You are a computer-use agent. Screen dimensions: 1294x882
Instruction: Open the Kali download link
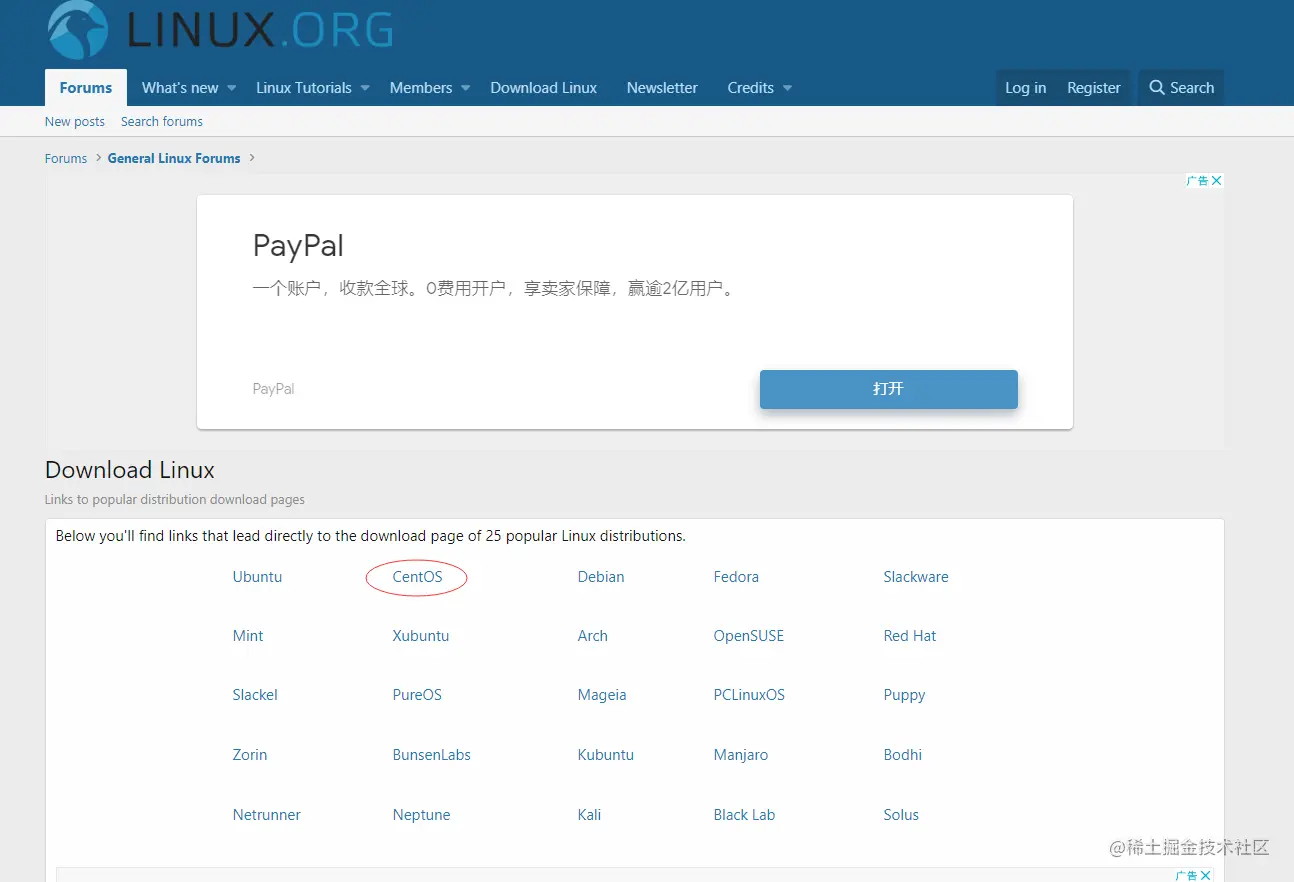[590, 815]
